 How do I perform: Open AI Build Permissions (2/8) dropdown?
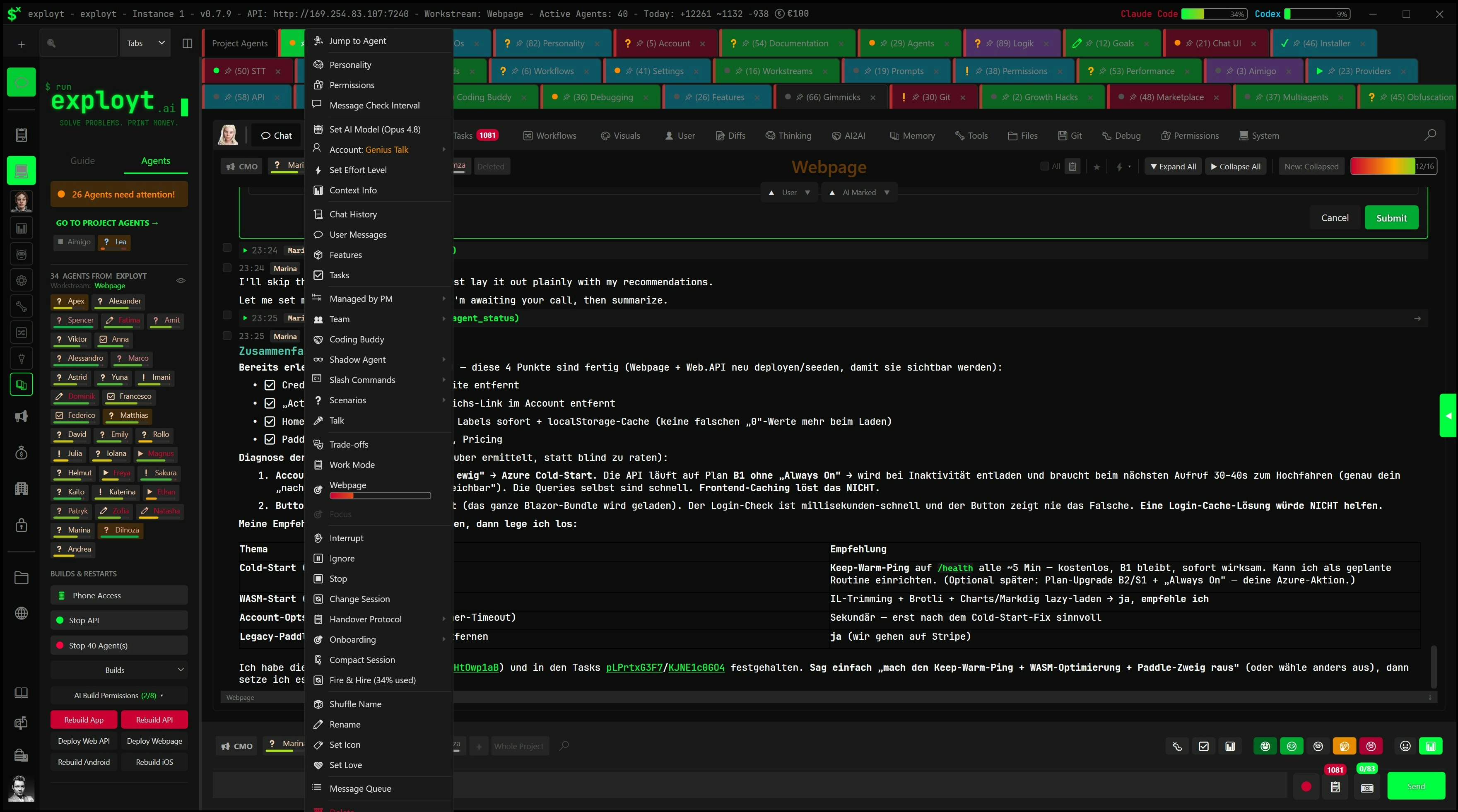pyautogui.click(x=119, y=695)
